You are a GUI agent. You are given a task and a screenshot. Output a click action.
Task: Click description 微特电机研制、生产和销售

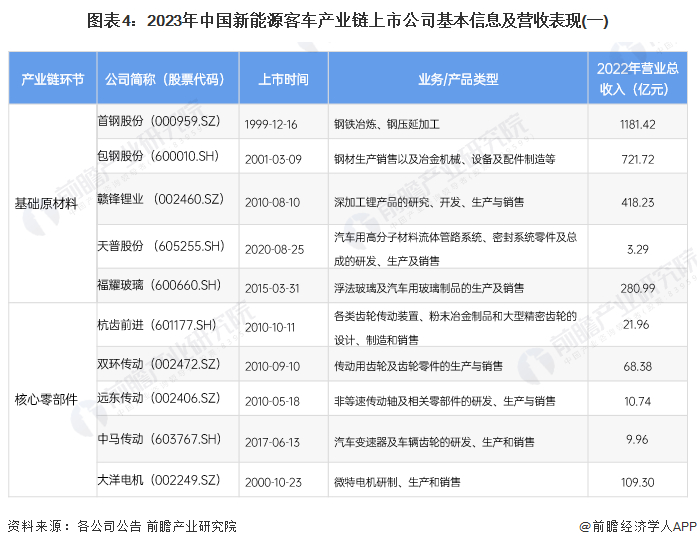pos(397,482)
